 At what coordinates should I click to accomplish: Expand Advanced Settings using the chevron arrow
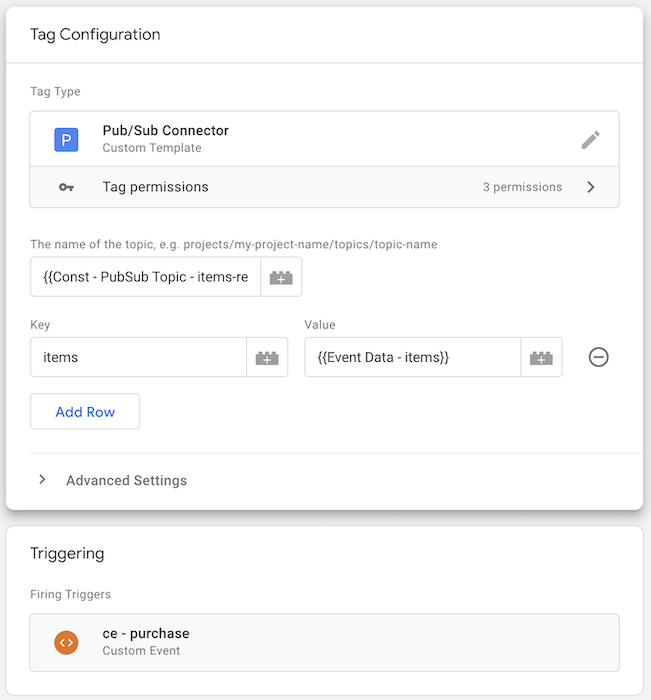point(42,480)
